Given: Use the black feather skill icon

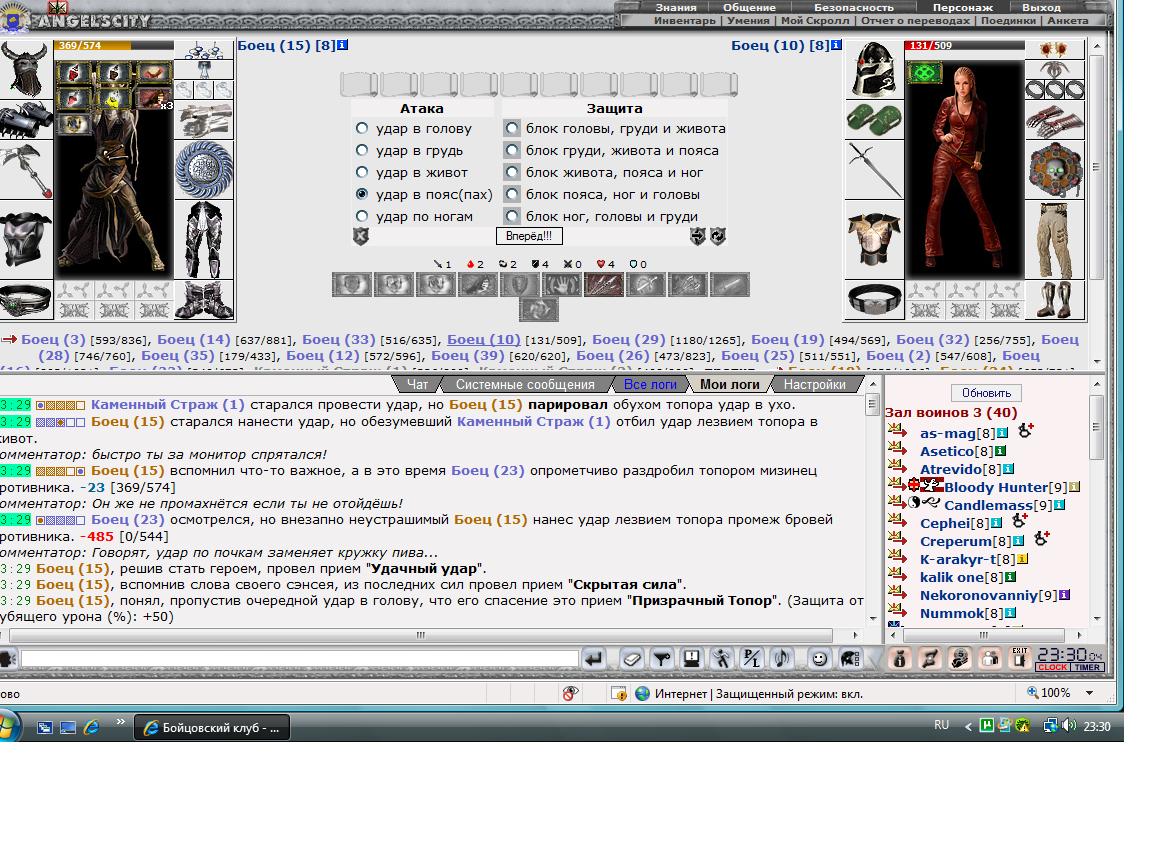Looking at the screenshot, I should click(478, 284).
